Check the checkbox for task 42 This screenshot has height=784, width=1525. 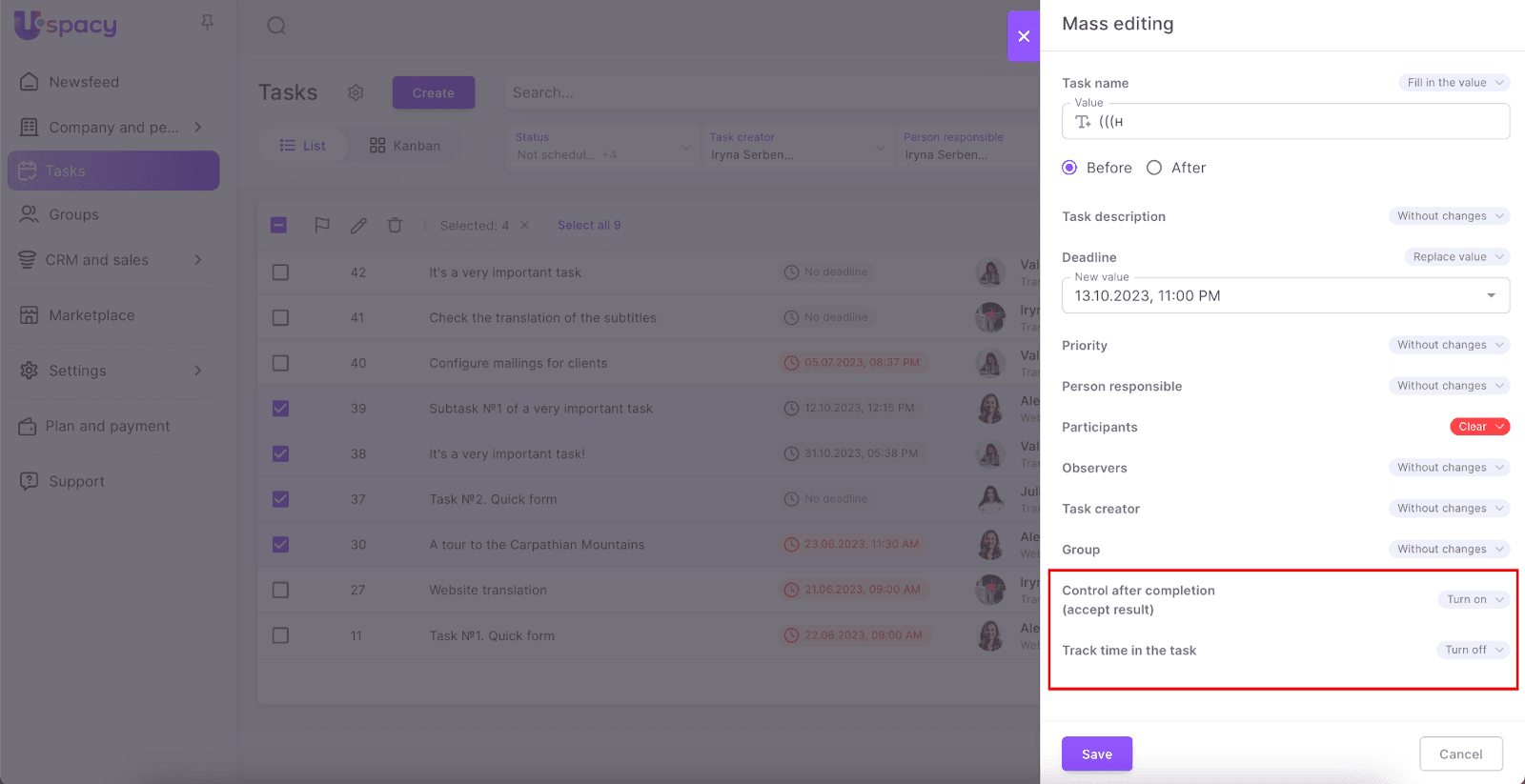(280, 272)
